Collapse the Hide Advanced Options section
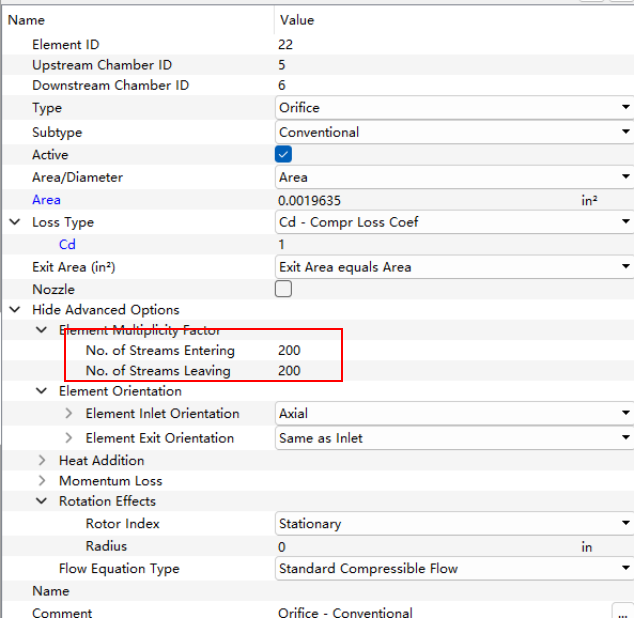The width and height of the screenshot is (635, 619). tap(15, 310)
